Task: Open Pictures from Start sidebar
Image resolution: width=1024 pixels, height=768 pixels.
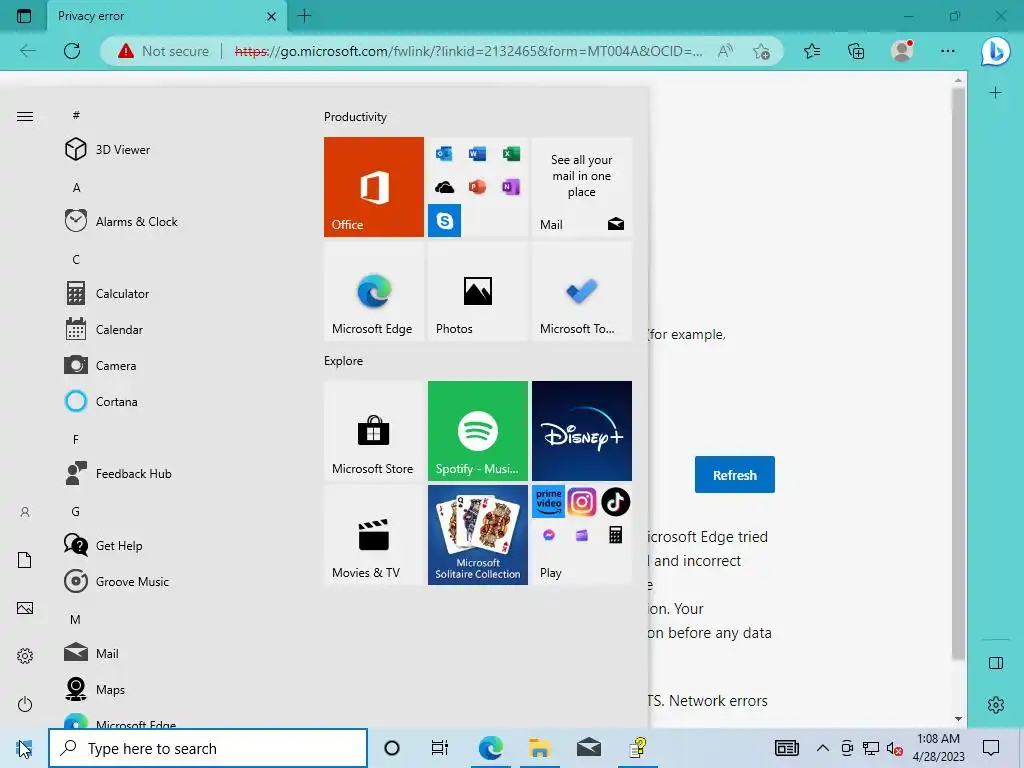Action: click(25, 608)
